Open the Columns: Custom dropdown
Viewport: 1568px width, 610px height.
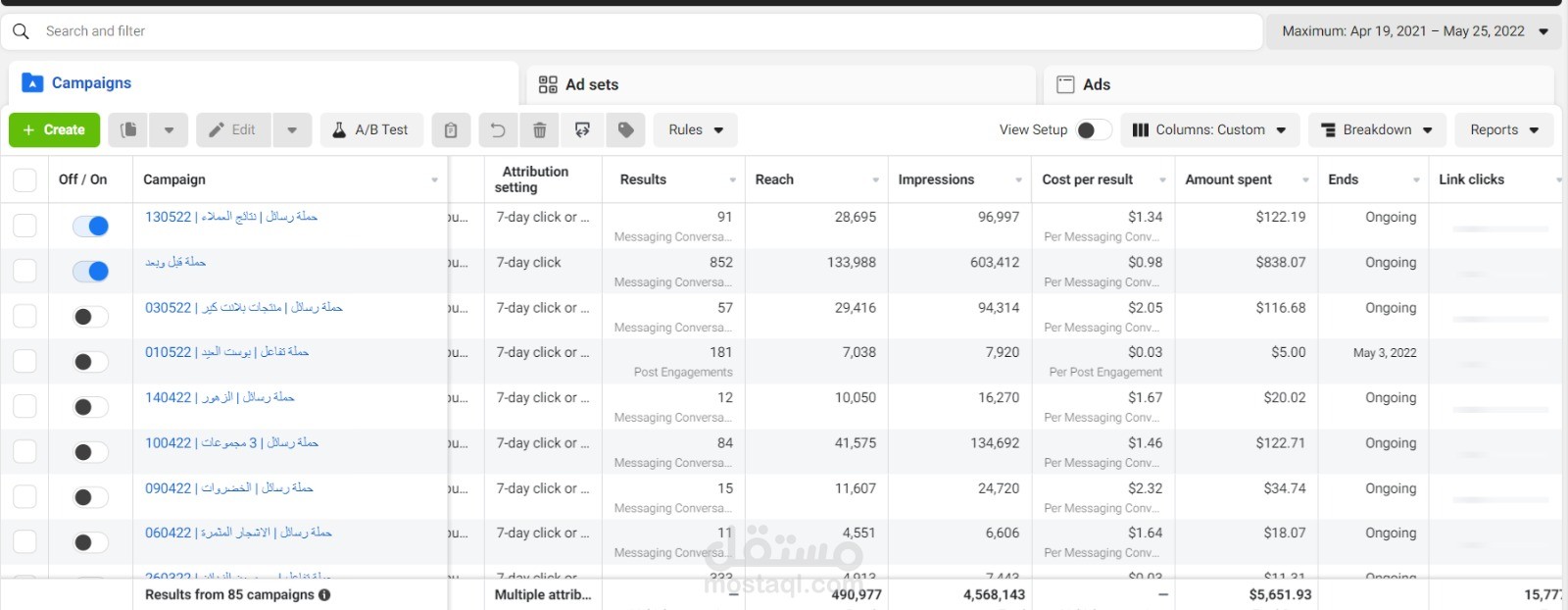pos(1209,129)
